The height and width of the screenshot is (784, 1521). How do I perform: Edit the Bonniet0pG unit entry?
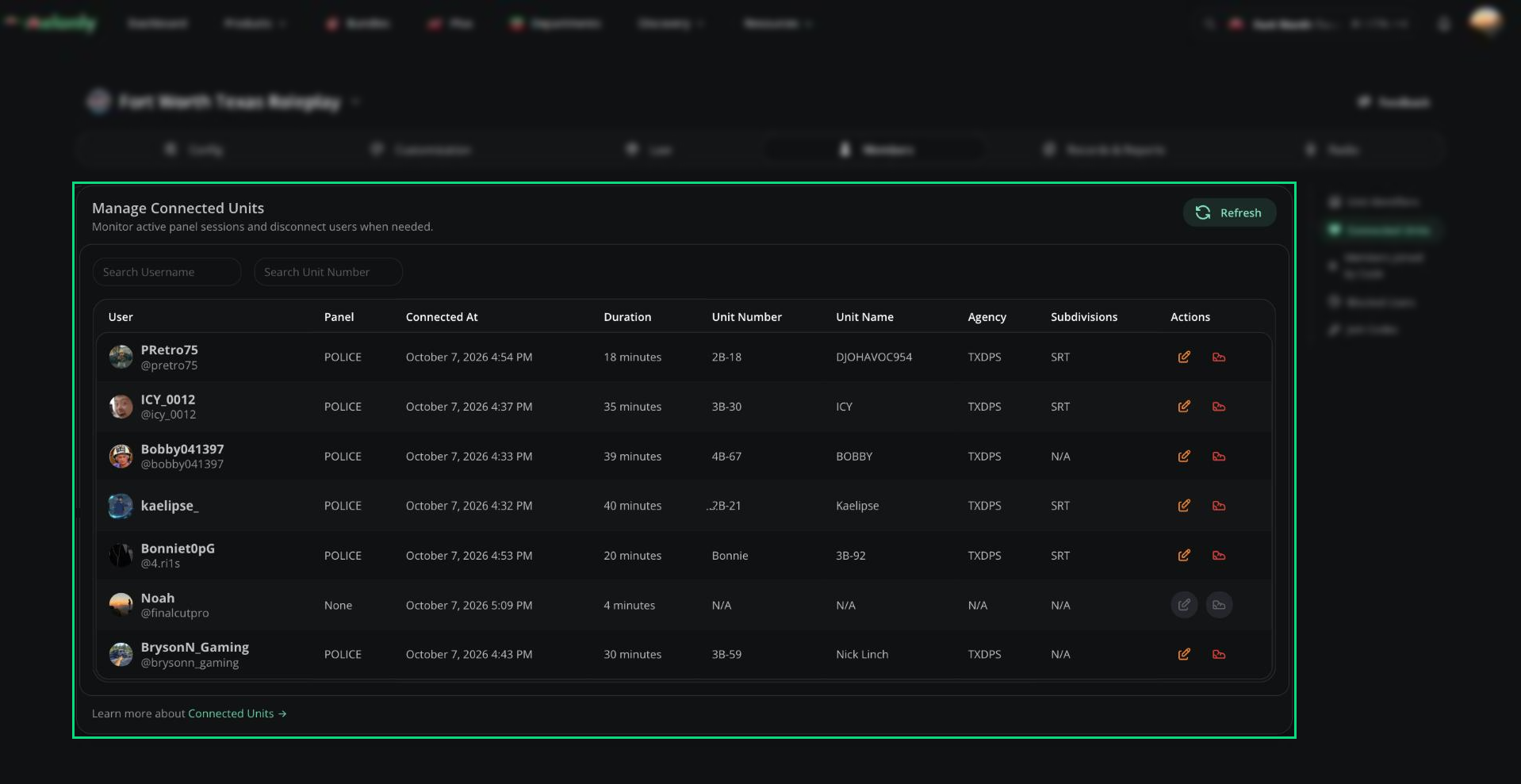pos(1184,555)
